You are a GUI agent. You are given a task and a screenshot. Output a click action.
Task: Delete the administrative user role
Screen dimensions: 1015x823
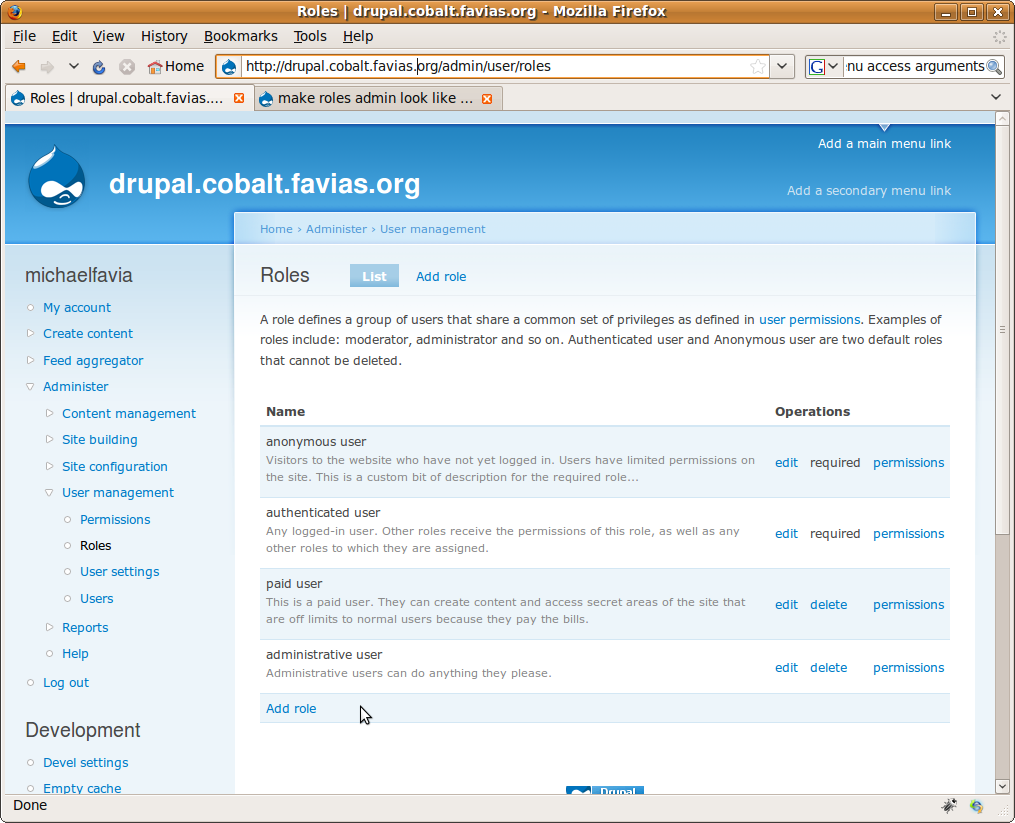tap(828, 667)
